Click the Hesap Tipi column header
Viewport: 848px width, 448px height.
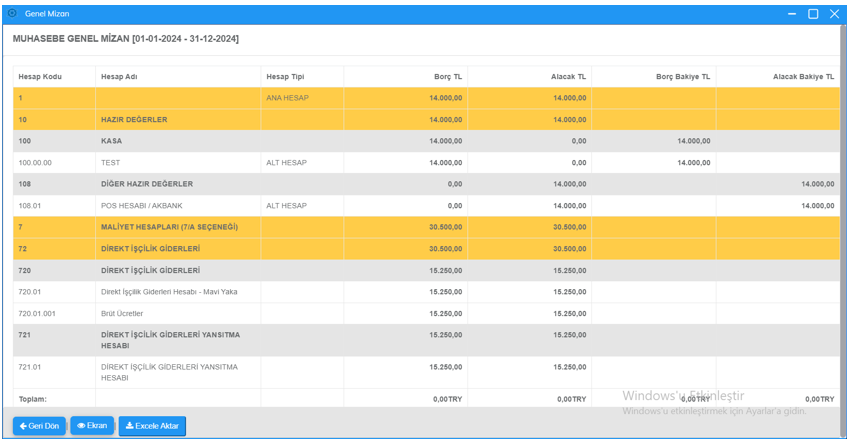point(285,76)
